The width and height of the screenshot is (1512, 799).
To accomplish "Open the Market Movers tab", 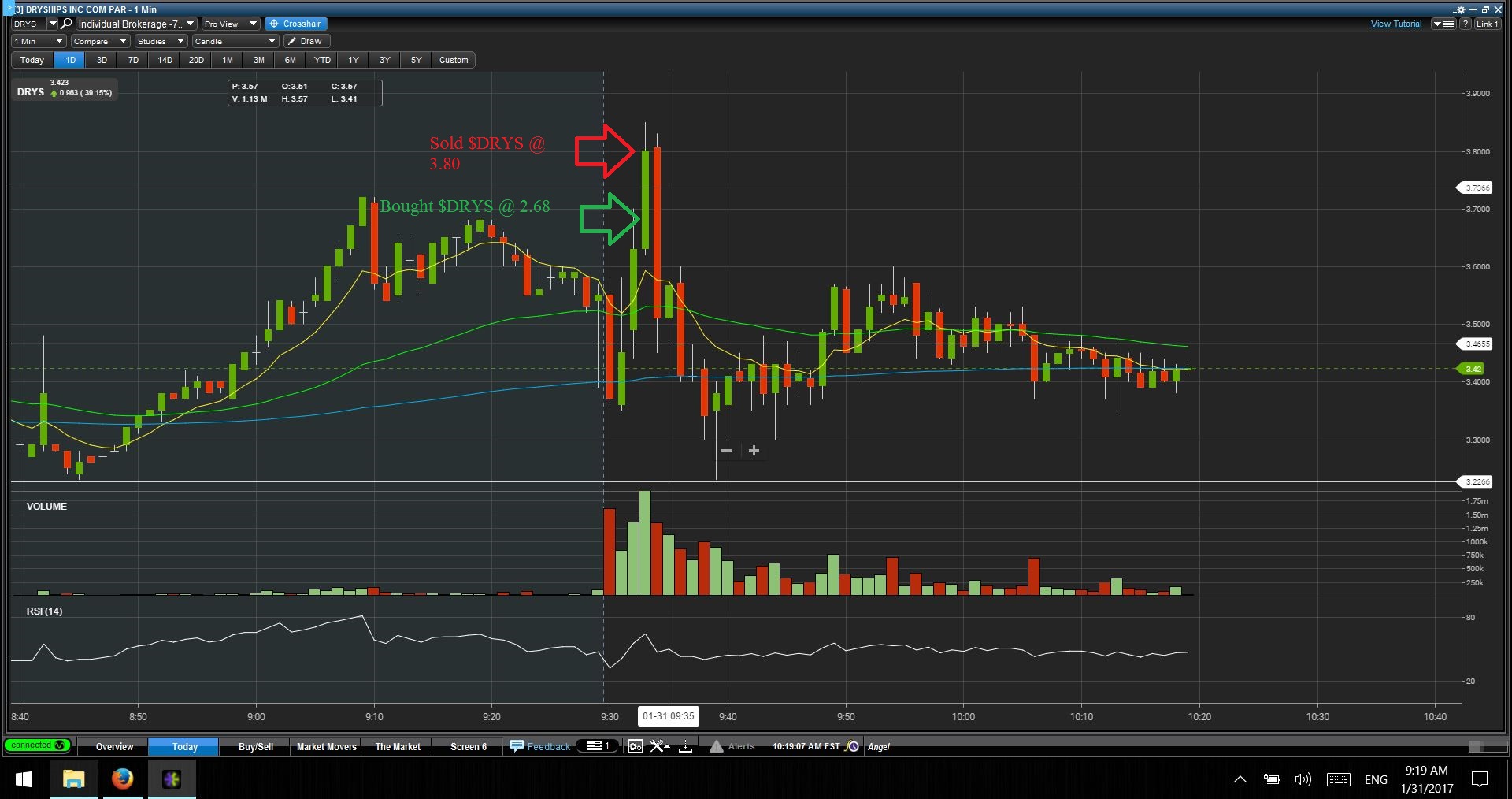I will pyautogui.click(x=327, y=747).
